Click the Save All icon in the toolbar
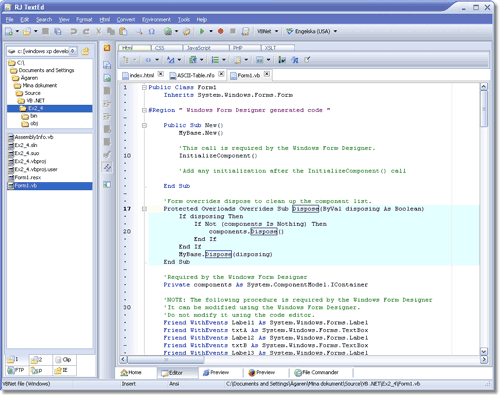Screen dimensions: 500x396 [58, 31]
